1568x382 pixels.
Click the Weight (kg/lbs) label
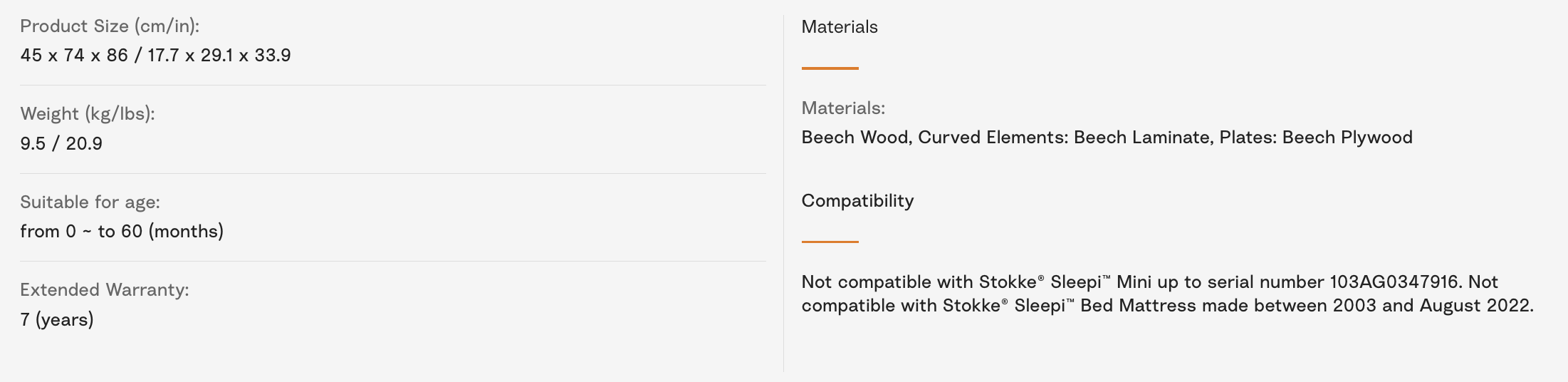tap(88, 114)
